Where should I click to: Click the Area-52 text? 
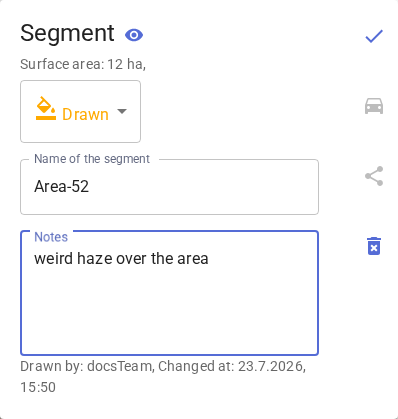coord(62,186)
